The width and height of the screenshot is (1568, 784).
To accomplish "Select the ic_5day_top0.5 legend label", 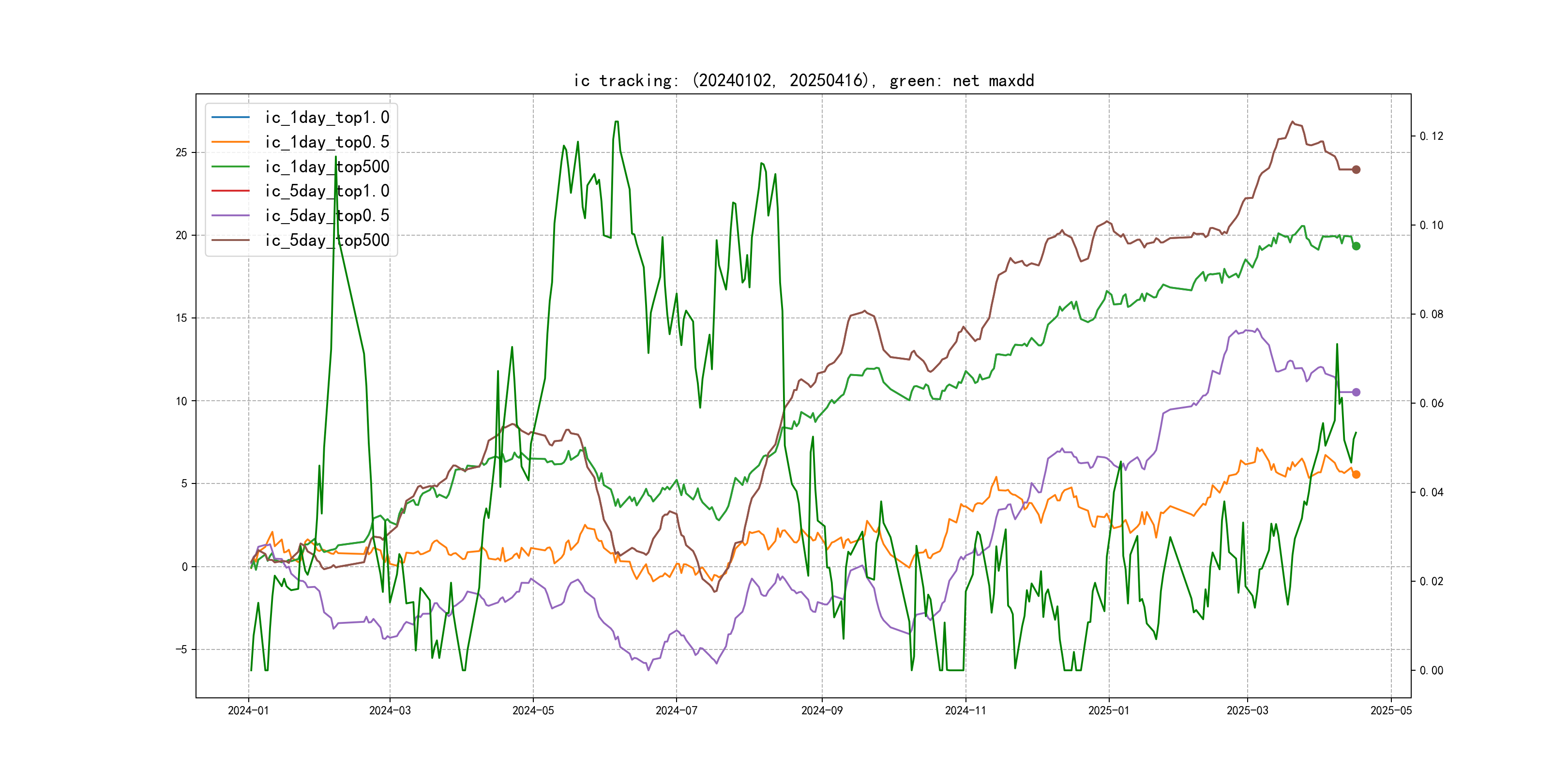I will 326,215.
